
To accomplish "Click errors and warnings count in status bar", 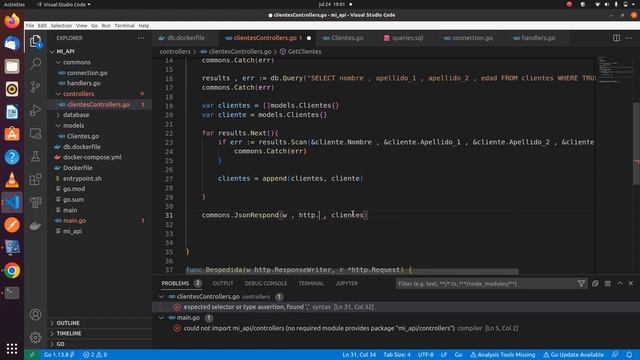I will click(95, 355).
